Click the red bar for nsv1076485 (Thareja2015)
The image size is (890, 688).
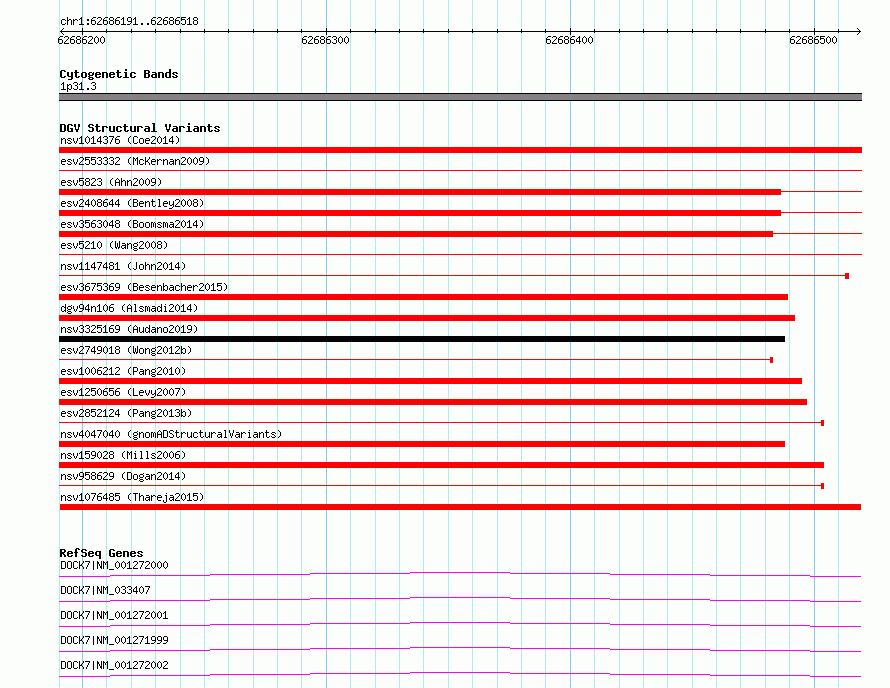click(460, 507)
